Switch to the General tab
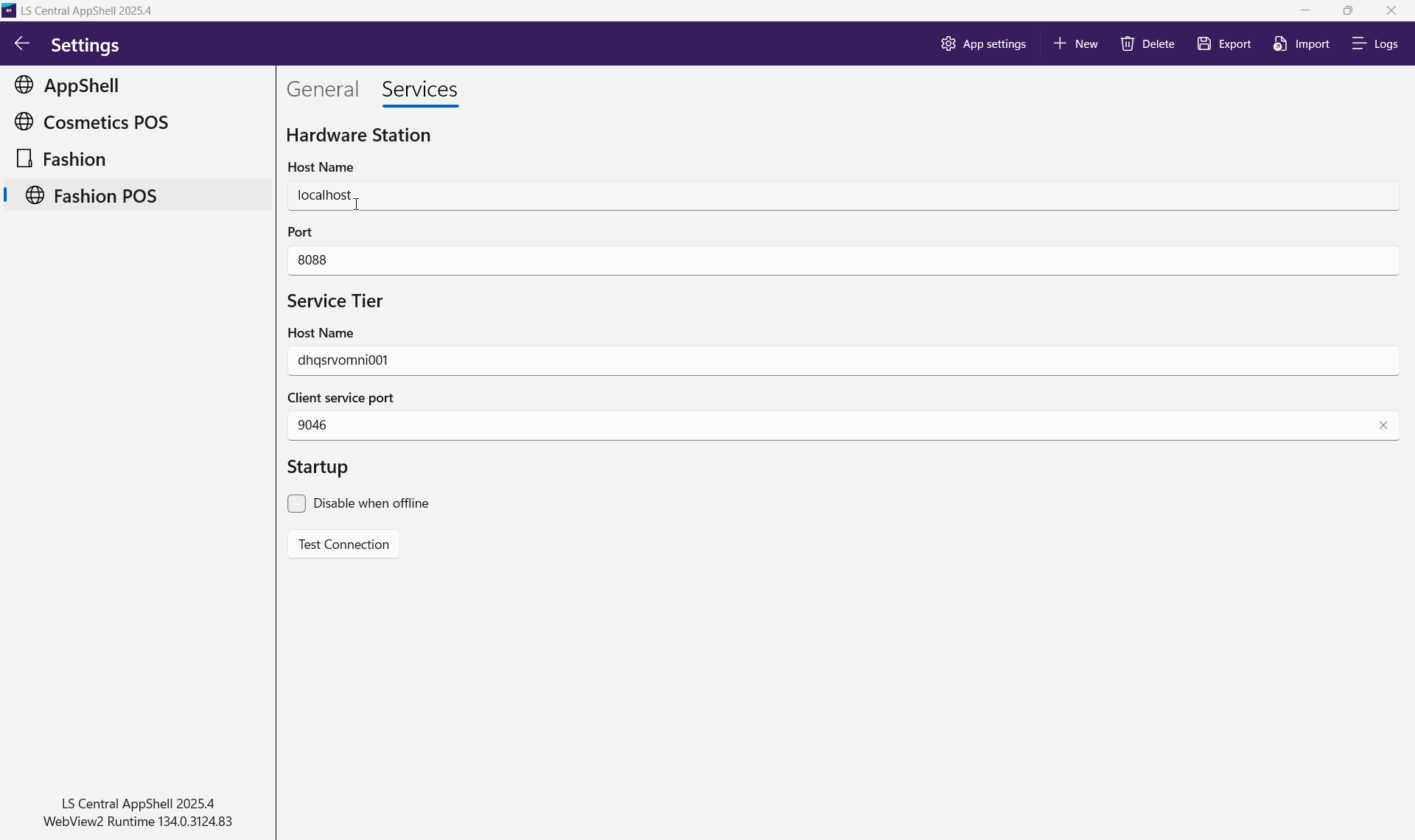1415x840 pixels. (x=323, y=90)
